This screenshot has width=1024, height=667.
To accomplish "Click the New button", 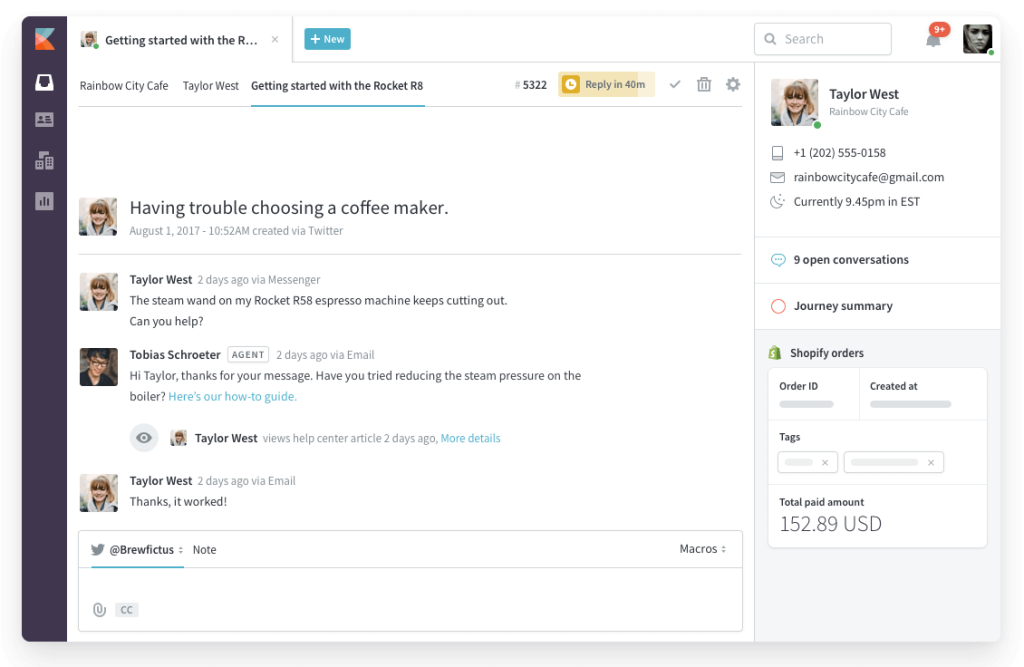I will tap(327, 39).
